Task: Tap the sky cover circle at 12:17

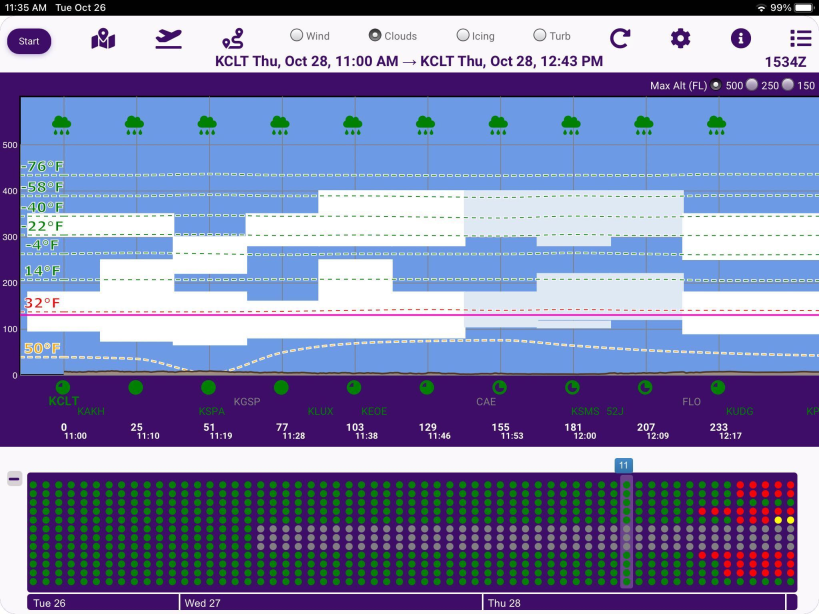Action: (x=718, y=387)
